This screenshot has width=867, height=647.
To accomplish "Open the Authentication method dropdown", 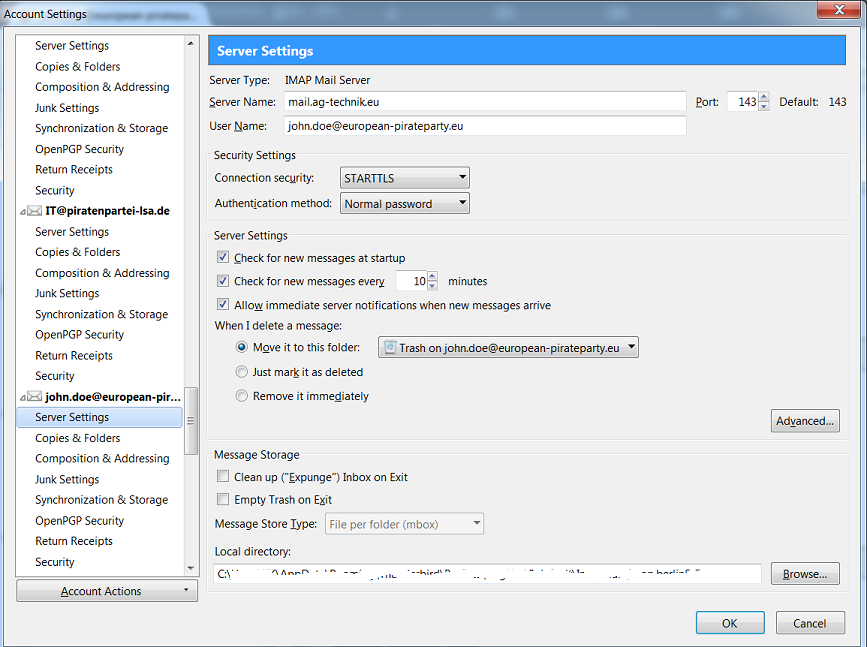I will click(x=404, y=204).
